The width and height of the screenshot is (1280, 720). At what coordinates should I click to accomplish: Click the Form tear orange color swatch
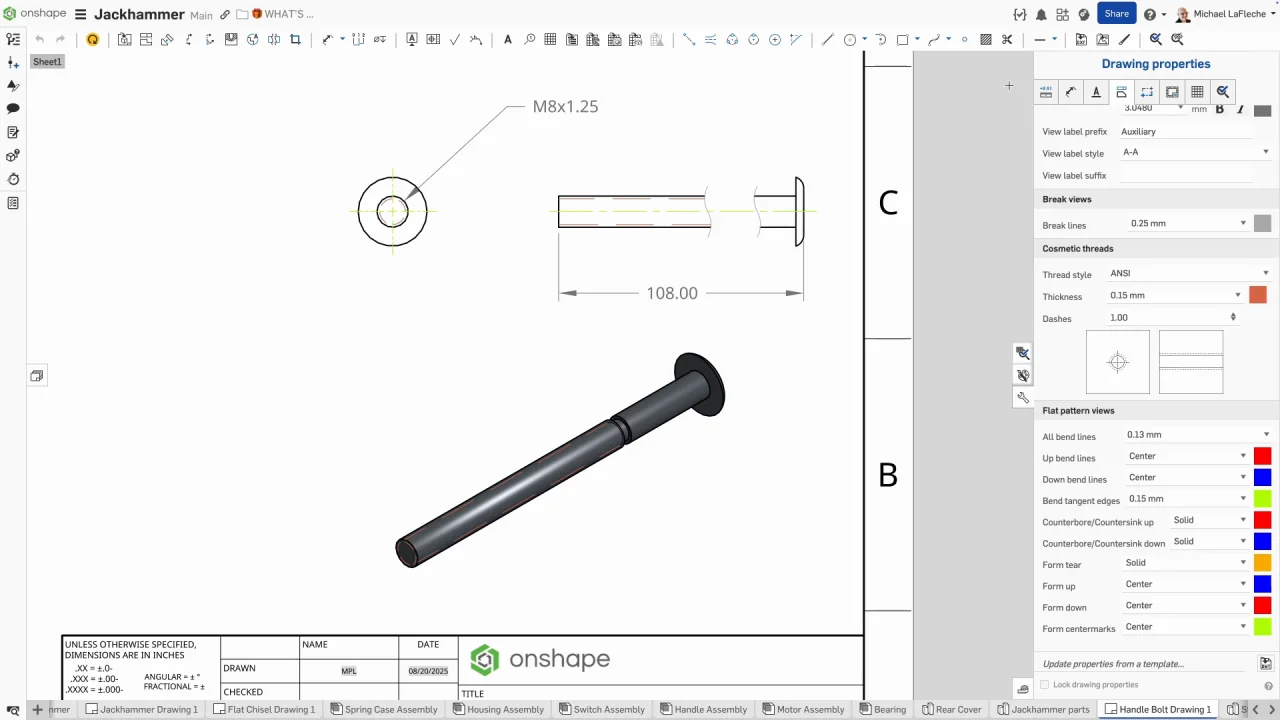[1262, 563]
